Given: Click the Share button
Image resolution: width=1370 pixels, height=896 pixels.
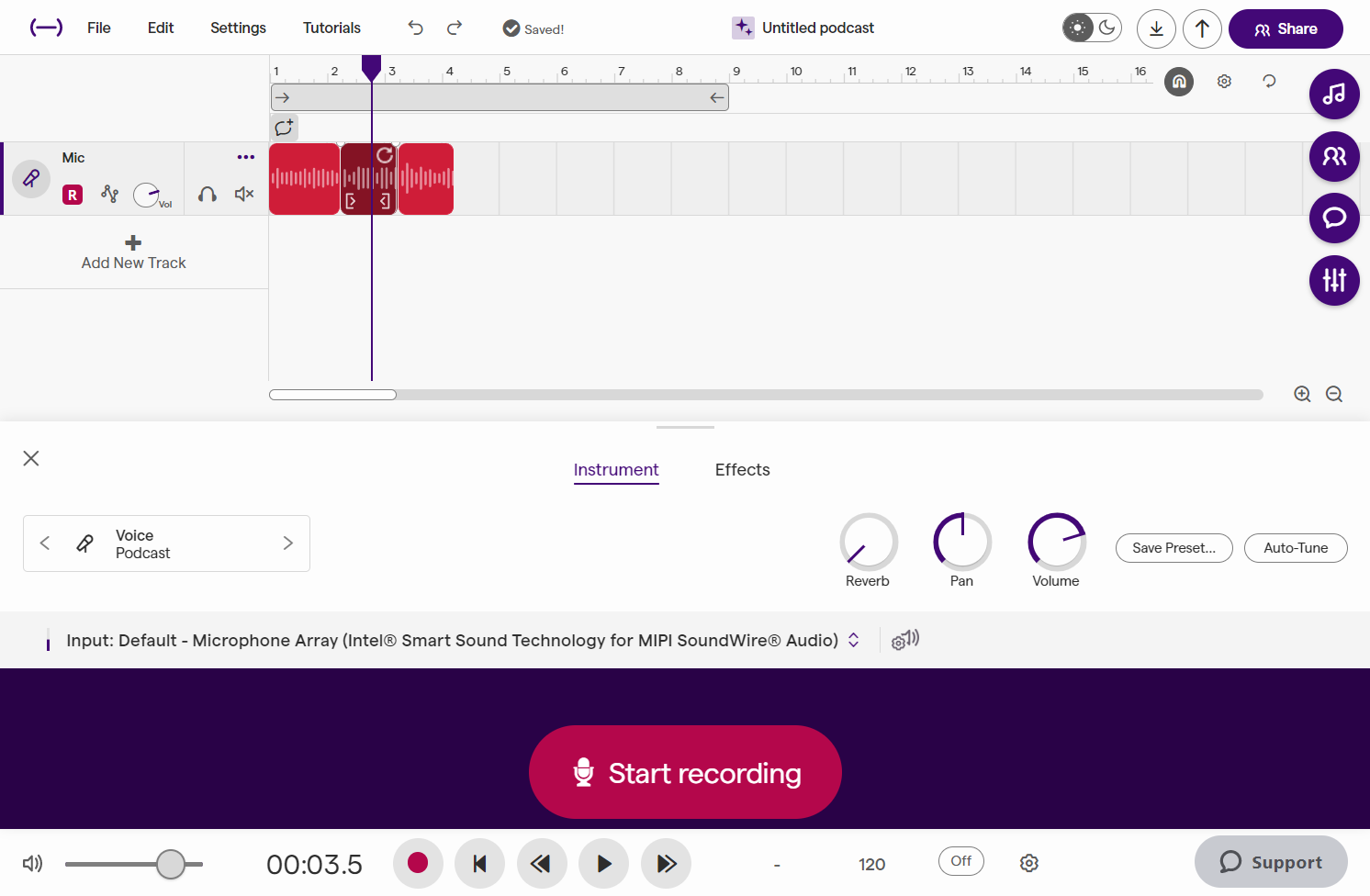Looking at the screenshot, I should pyautogui.click(x=1286, y=28).
